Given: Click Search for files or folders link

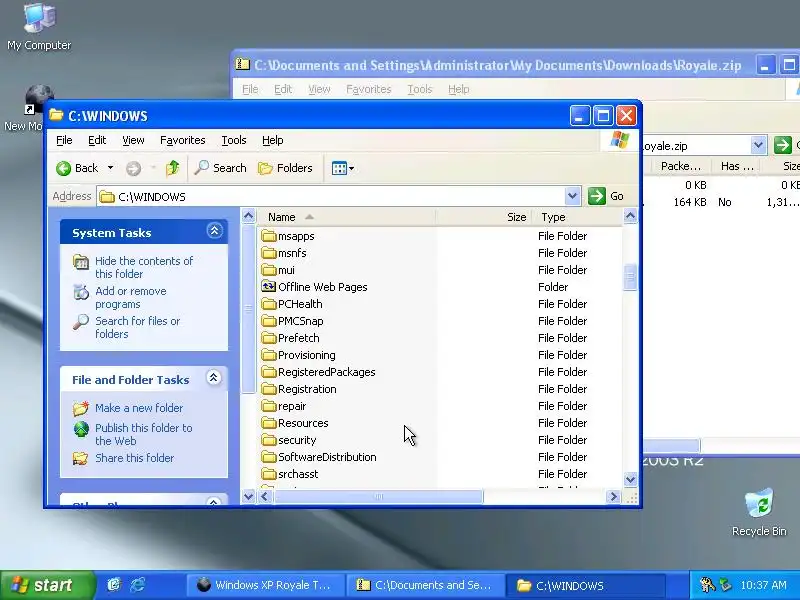Looking at the screenshot, I should coord(137,328).
